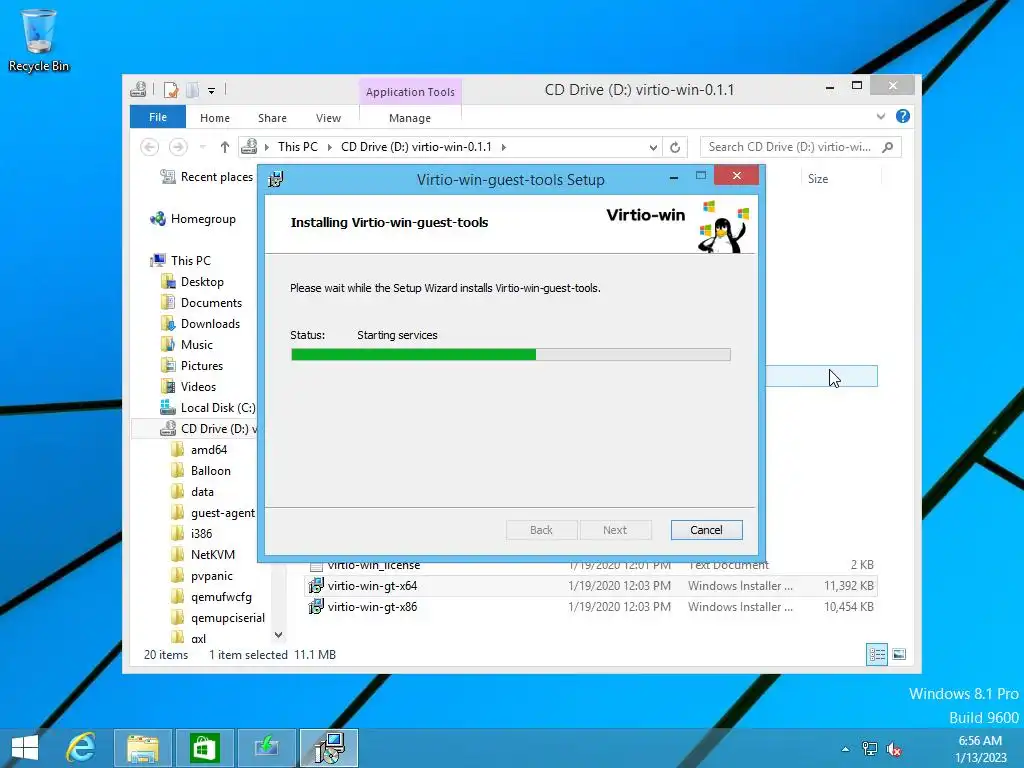Expand the ribbon with the chevron arrow
The height and width of the screenshot is (768, 1024).
pos(880,116)
